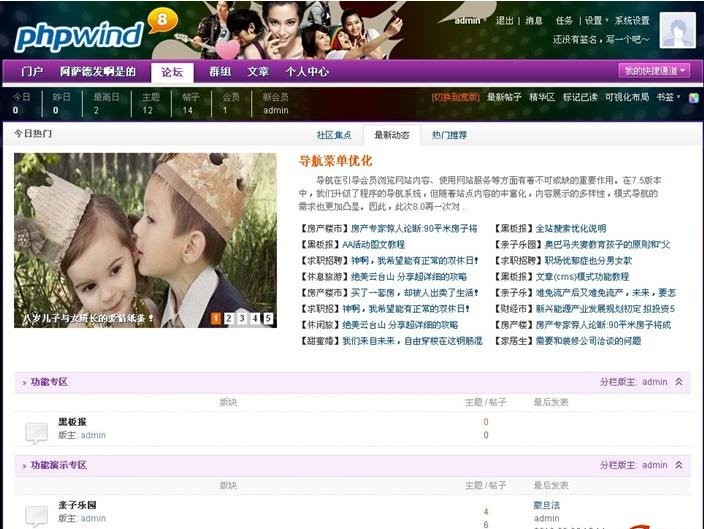
Task: Open post 职场忧郁症也分男女款
Action: tap(588, 260)
